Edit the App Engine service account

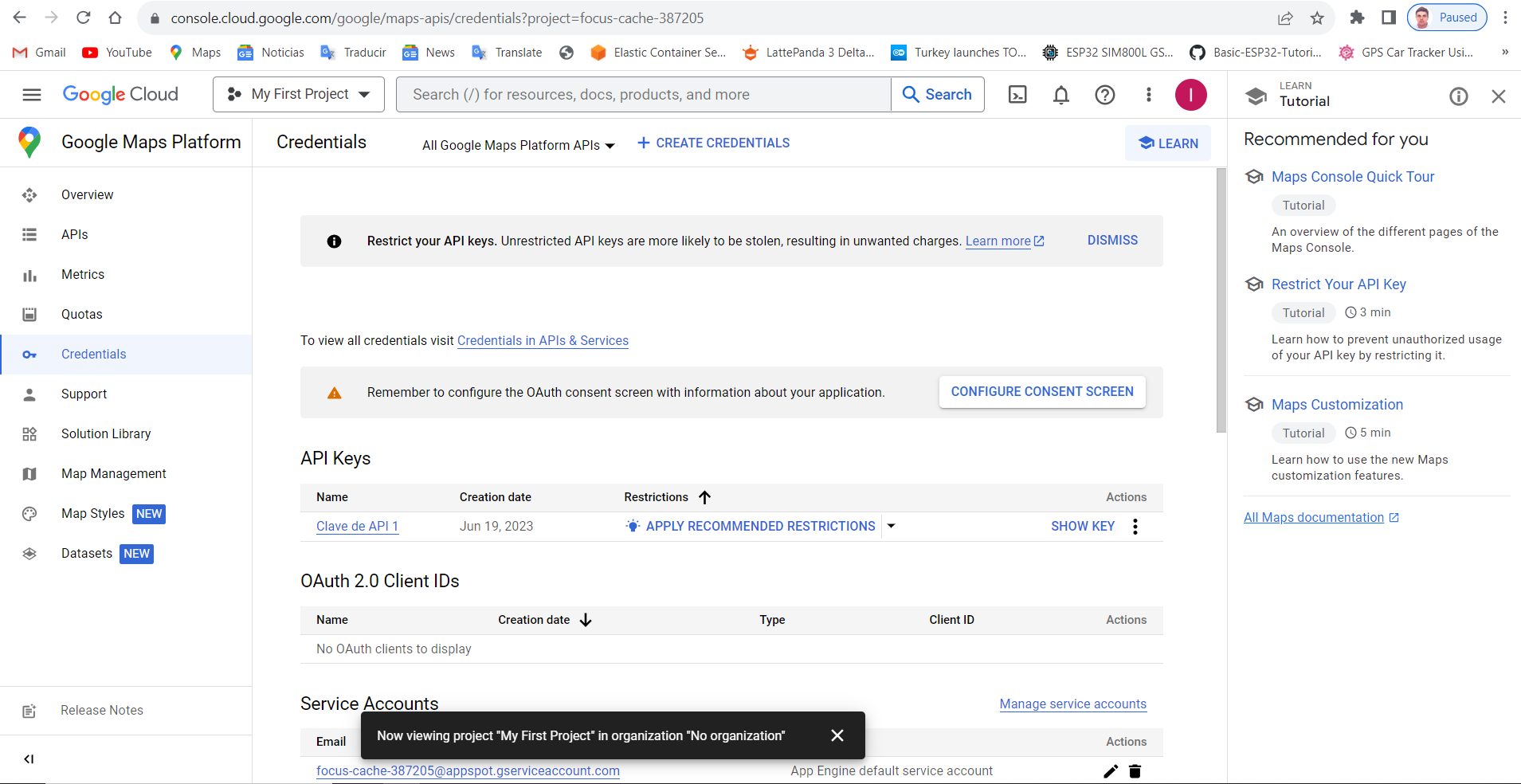(1110, 771)
